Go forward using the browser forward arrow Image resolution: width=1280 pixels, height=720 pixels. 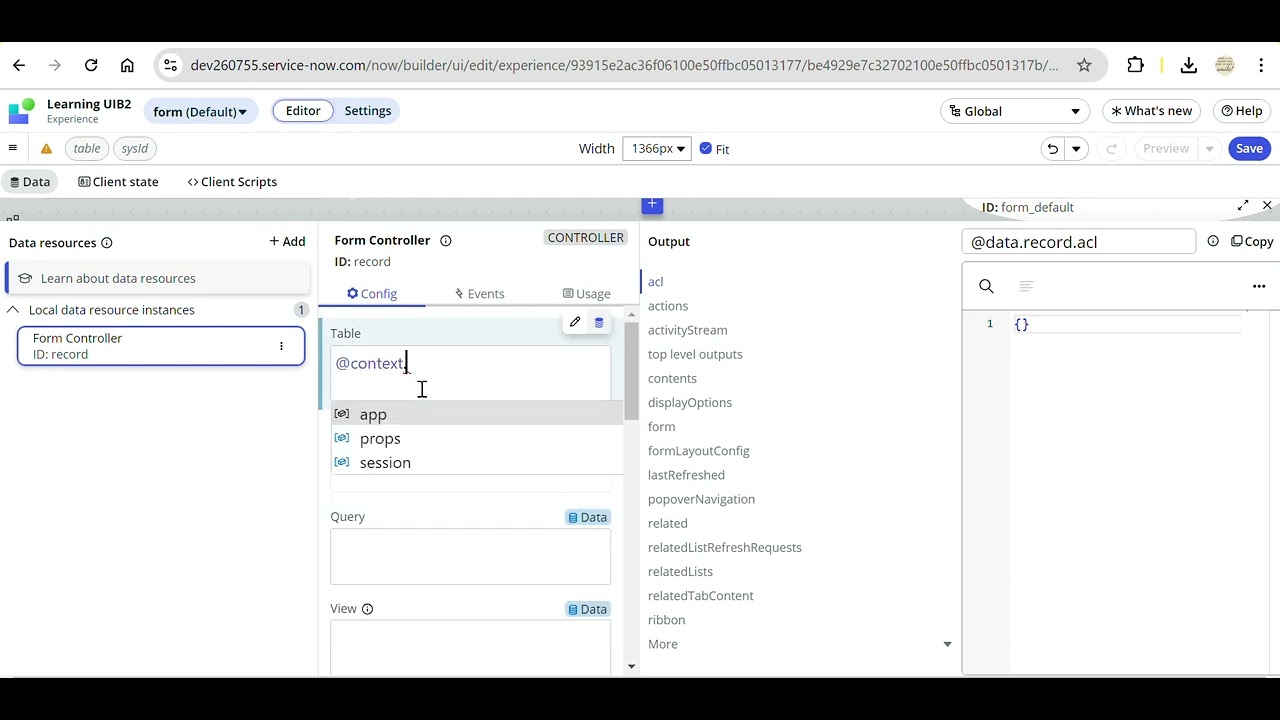point(55,65)
